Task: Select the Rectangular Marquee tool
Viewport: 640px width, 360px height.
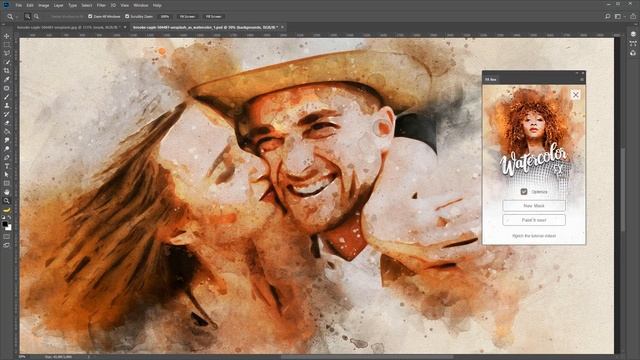Action: (7, 44)
